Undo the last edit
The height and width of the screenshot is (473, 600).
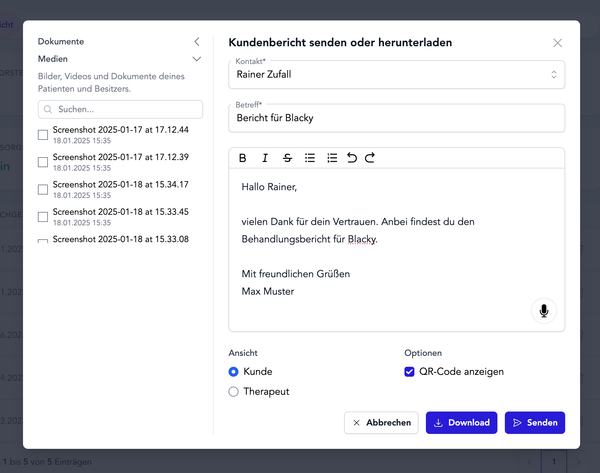tap(351, 158)
